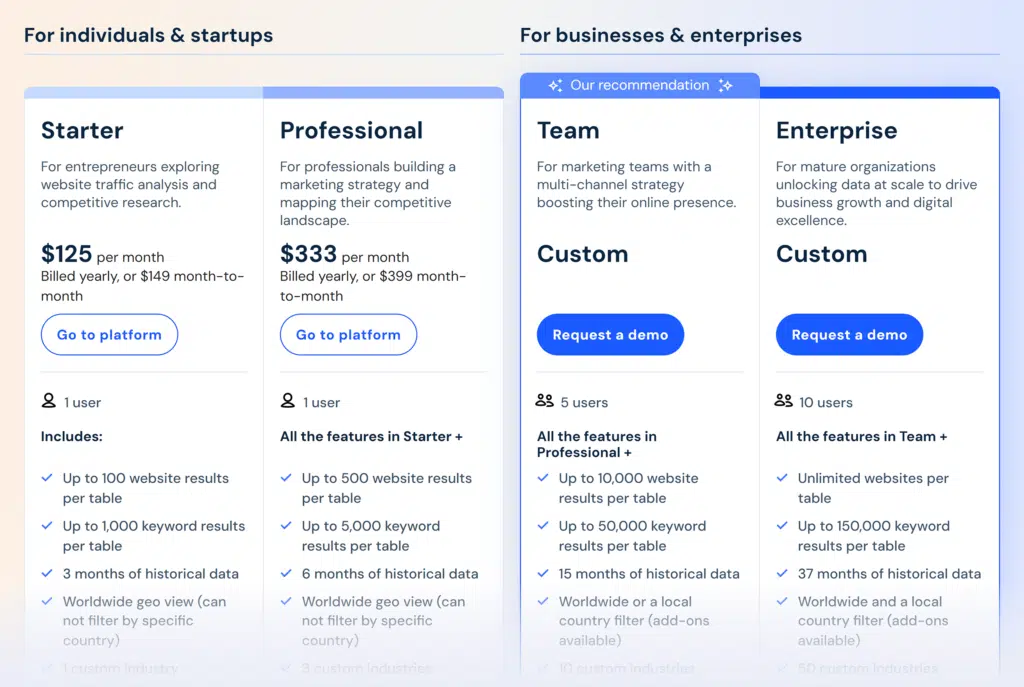Click the left sparkle icon beside Our recommendation
Image resolution: width=1024 pixels, height=687 pixels.
[x=555, y=86]
